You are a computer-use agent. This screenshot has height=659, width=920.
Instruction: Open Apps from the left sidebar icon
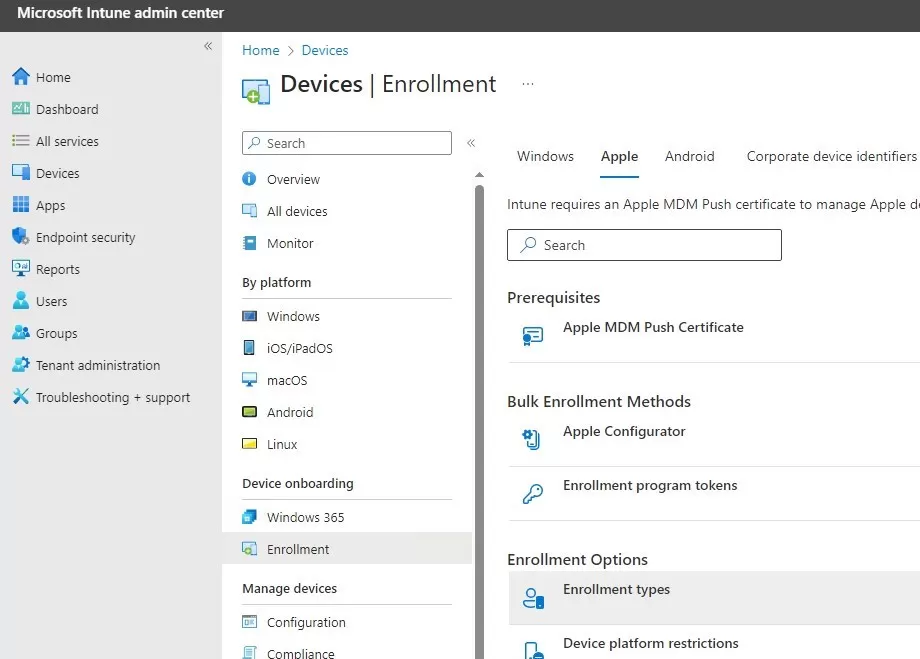coord(20,205)
